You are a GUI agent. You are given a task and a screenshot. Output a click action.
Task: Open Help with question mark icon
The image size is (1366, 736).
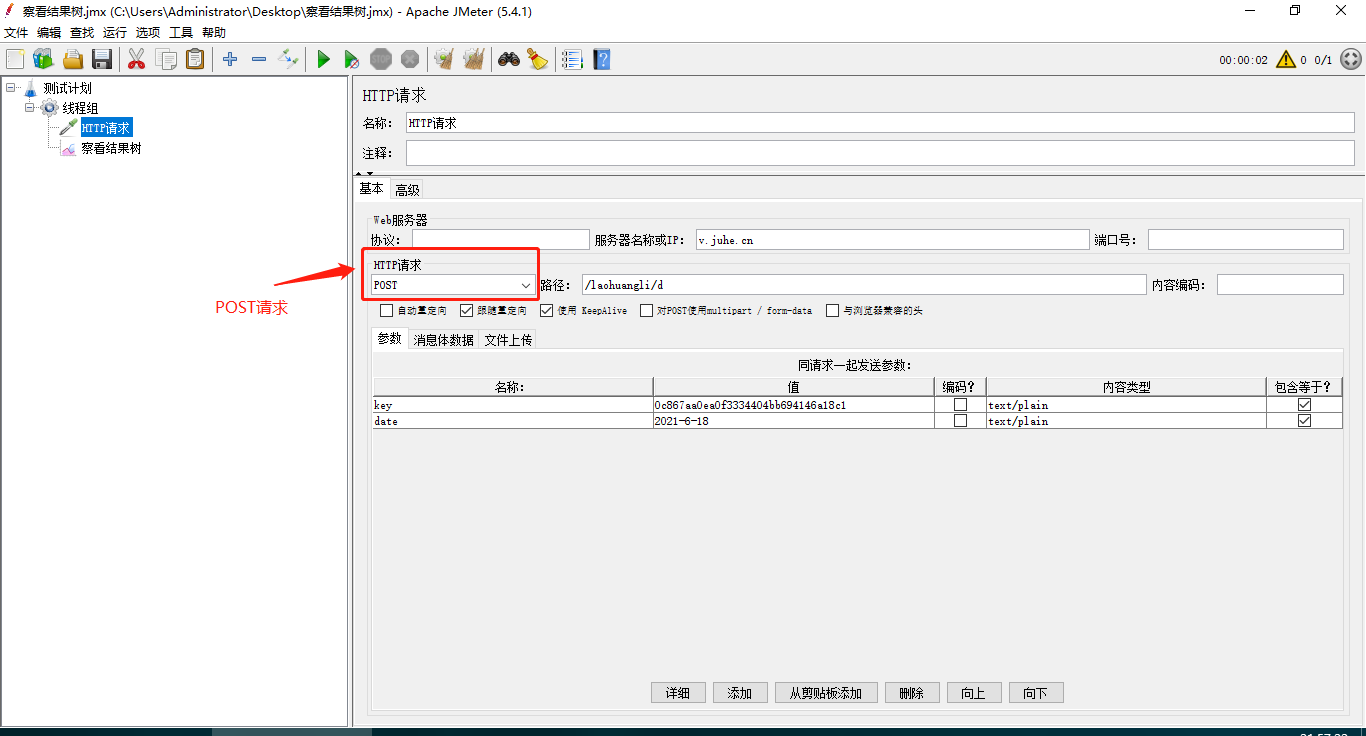tap(601, 59)
